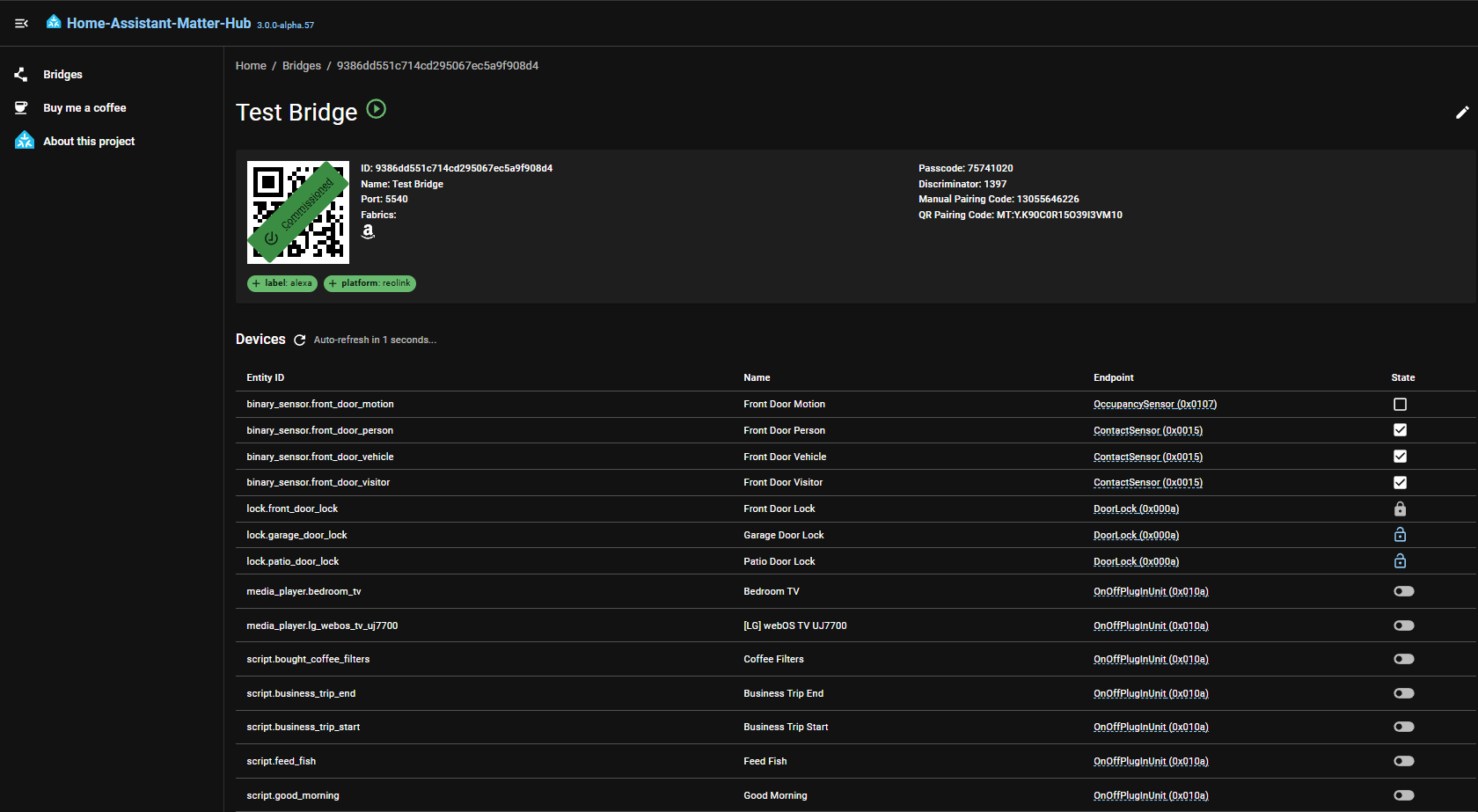Click the Garage Door Lock unlocked icon
1478x812 pixels.
[x=1400, y=535]
